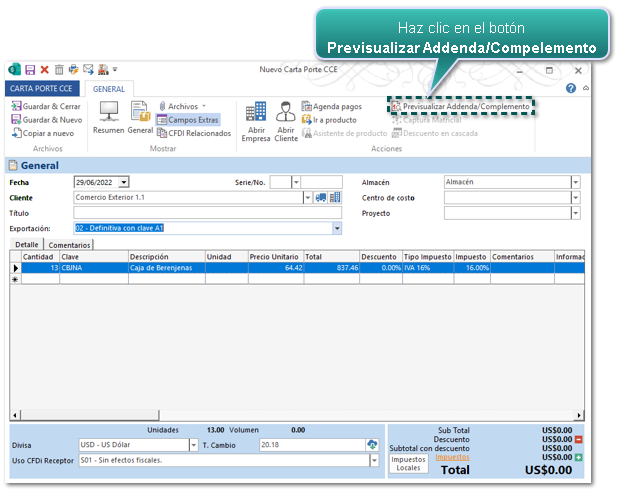Click the Abrir Empresa building icon
Viewport: 621px width, 492px height.
click(256, 112)
